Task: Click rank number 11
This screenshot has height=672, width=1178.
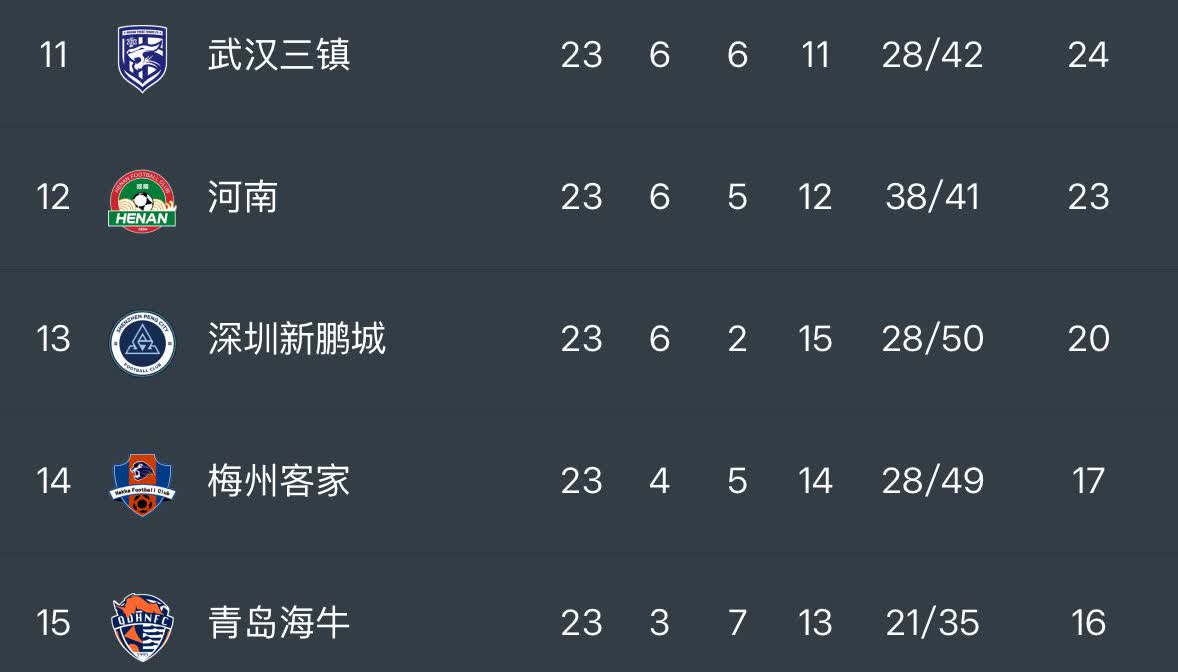Action: coord(53,55)
